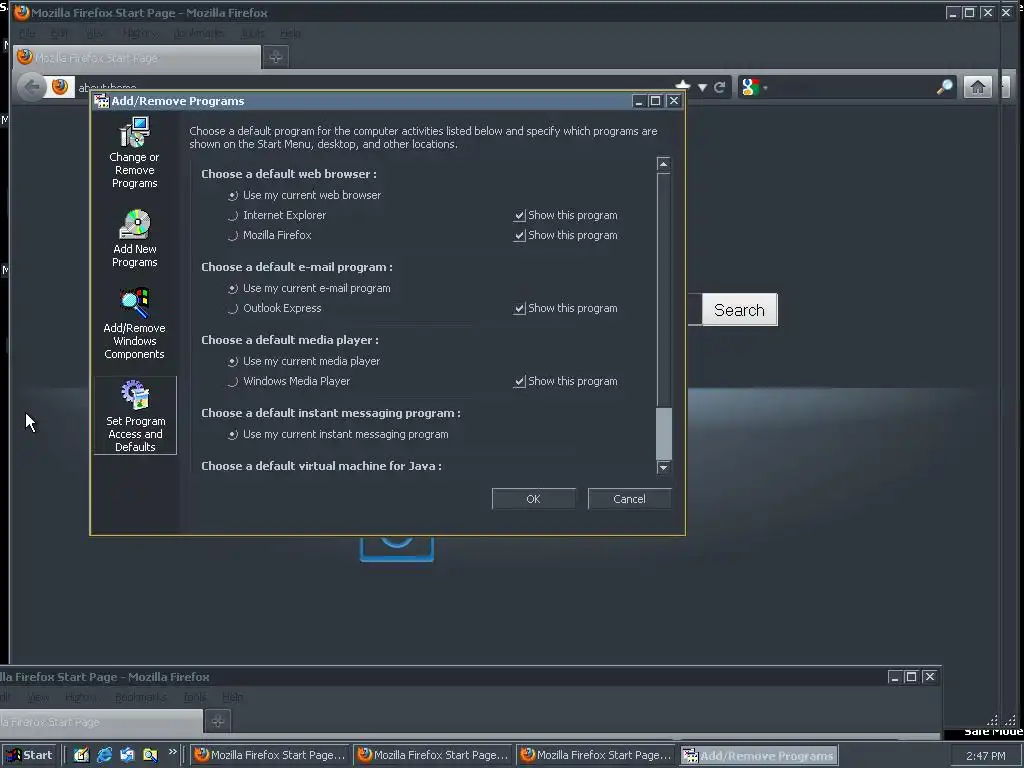Toggle Show this program for Internet Explorer

coord(566,215)
